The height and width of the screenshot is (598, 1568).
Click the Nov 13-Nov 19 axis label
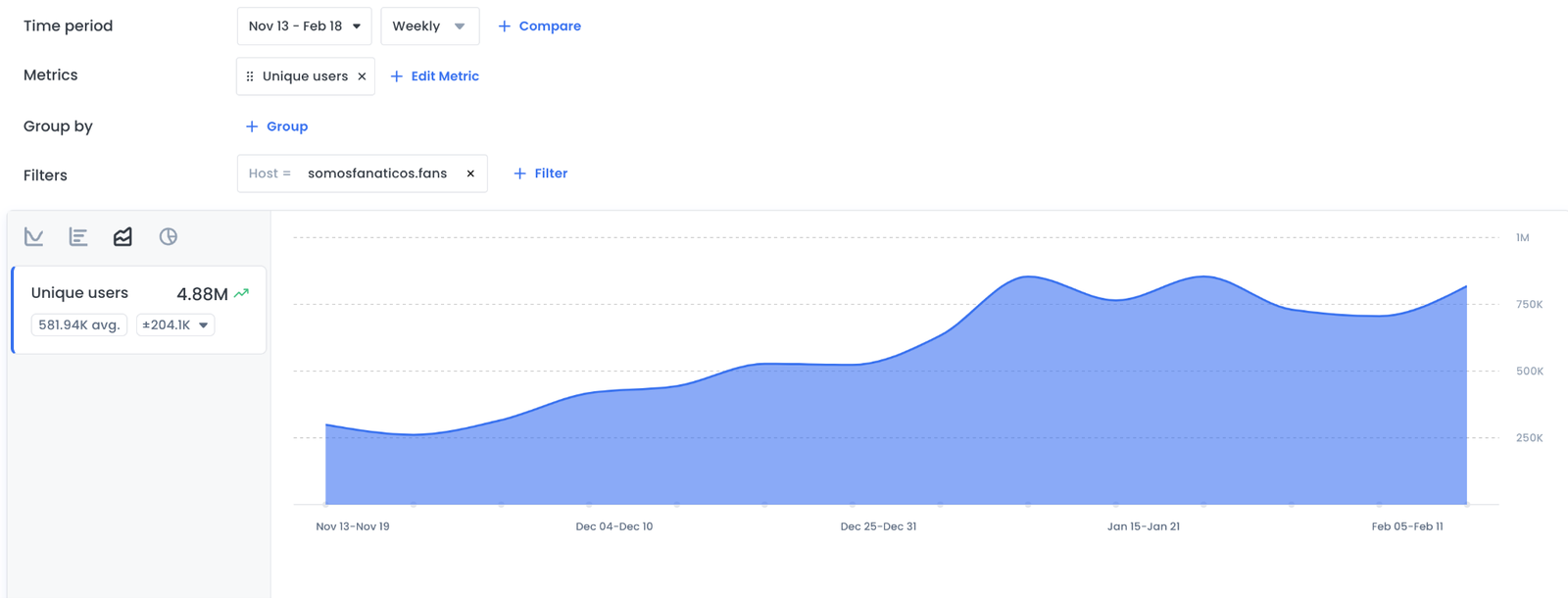click(353, 526)
